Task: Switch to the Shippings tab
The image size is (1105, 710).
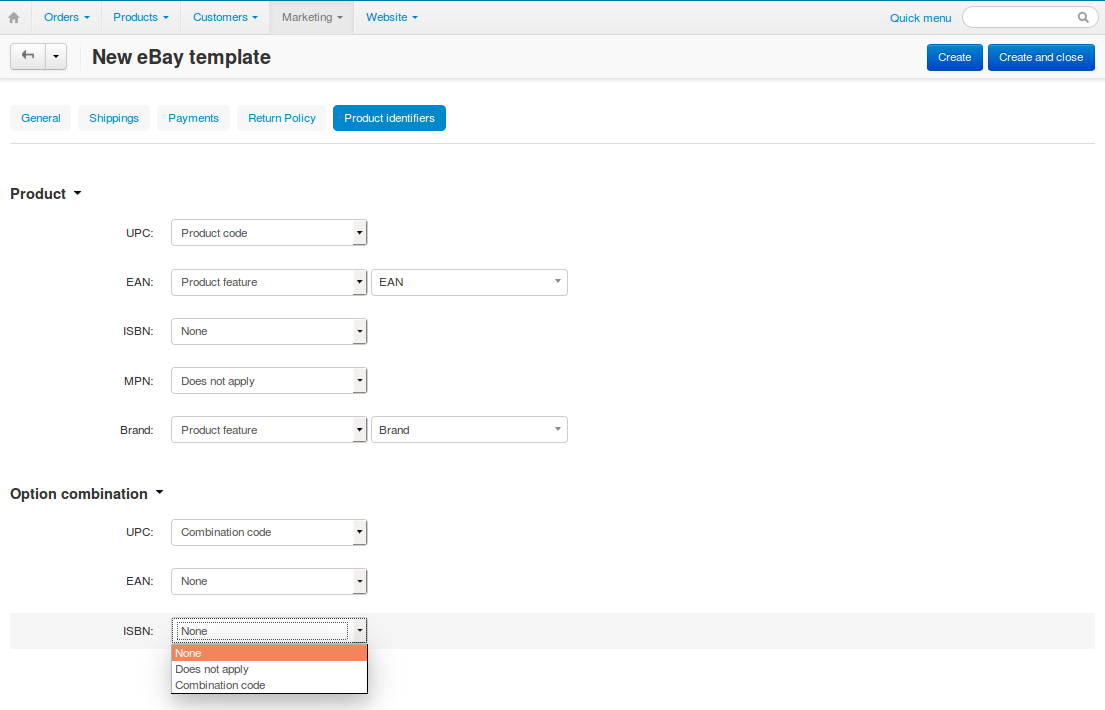Action: pyautogui.click(x=114, y=118)
